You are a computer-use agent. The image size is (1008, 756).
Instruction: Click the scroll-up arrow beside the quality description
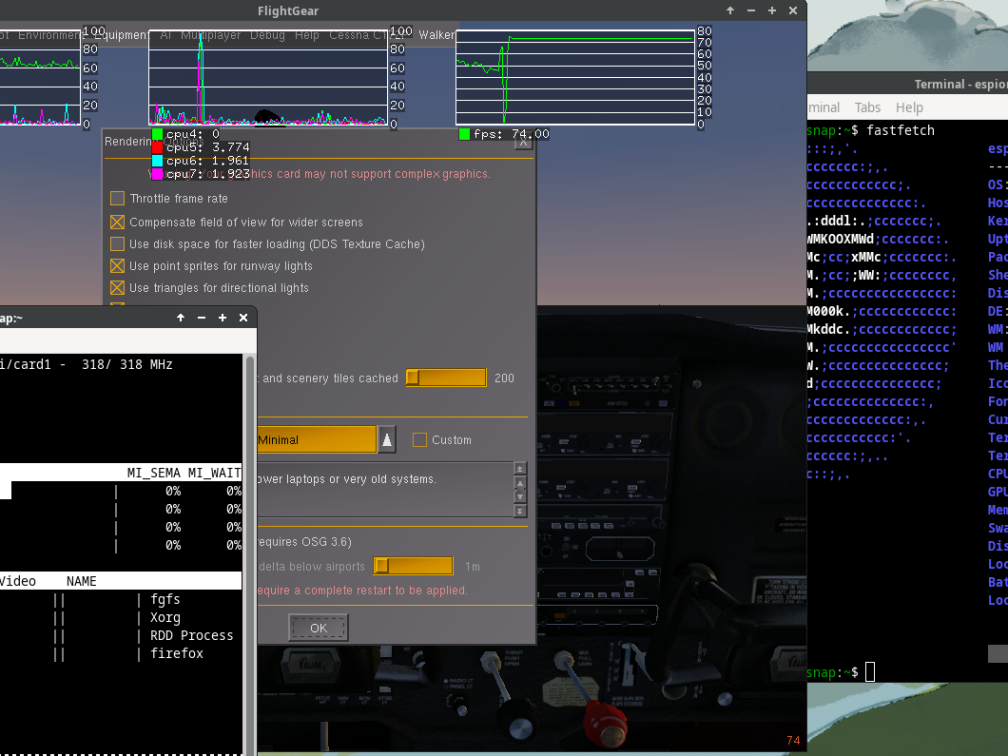[x=520, y=482]
